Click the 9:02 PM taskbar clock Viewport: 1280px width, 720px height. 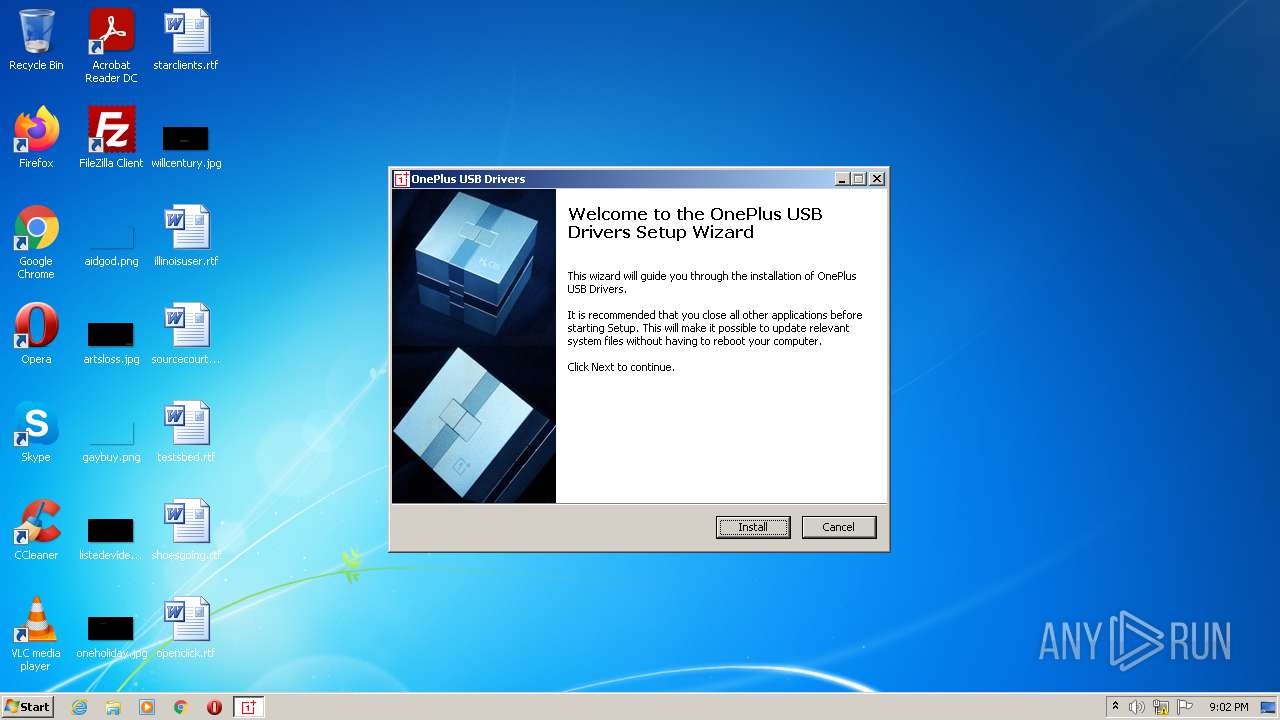(x=1228, y=707)
